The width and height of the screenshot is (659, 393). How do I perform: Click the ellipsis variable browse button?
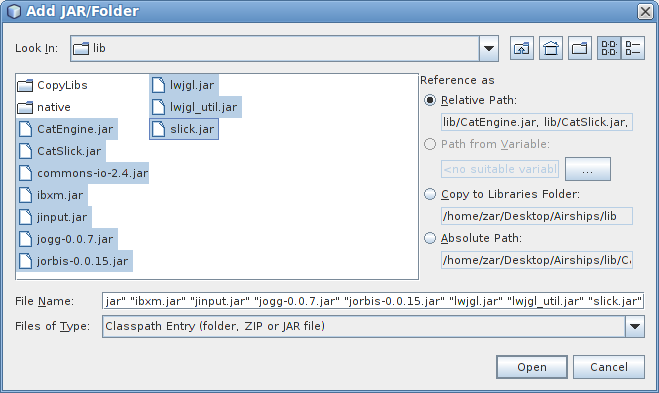[x=588, y=169]
